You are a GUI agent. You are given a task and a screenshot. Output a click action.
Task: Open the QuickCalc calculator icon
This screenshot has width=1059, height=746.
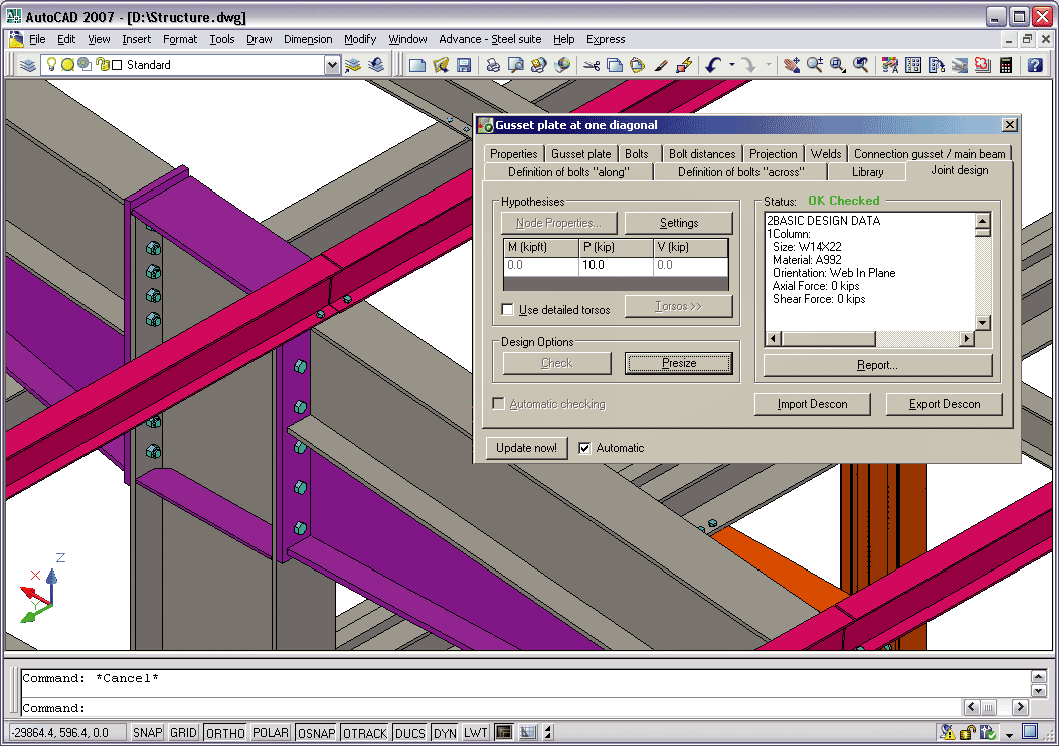[x=1005, y=65]
